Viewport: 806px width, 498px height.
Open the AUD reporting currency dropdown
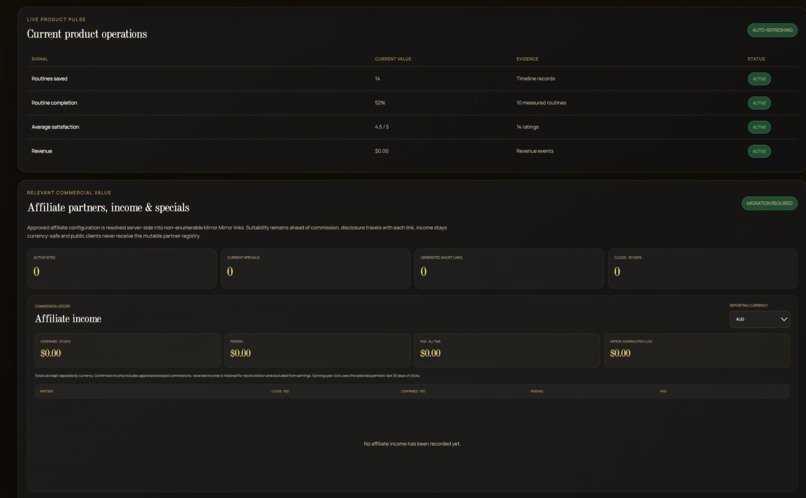pyautogui.click(x=759, y=319)
